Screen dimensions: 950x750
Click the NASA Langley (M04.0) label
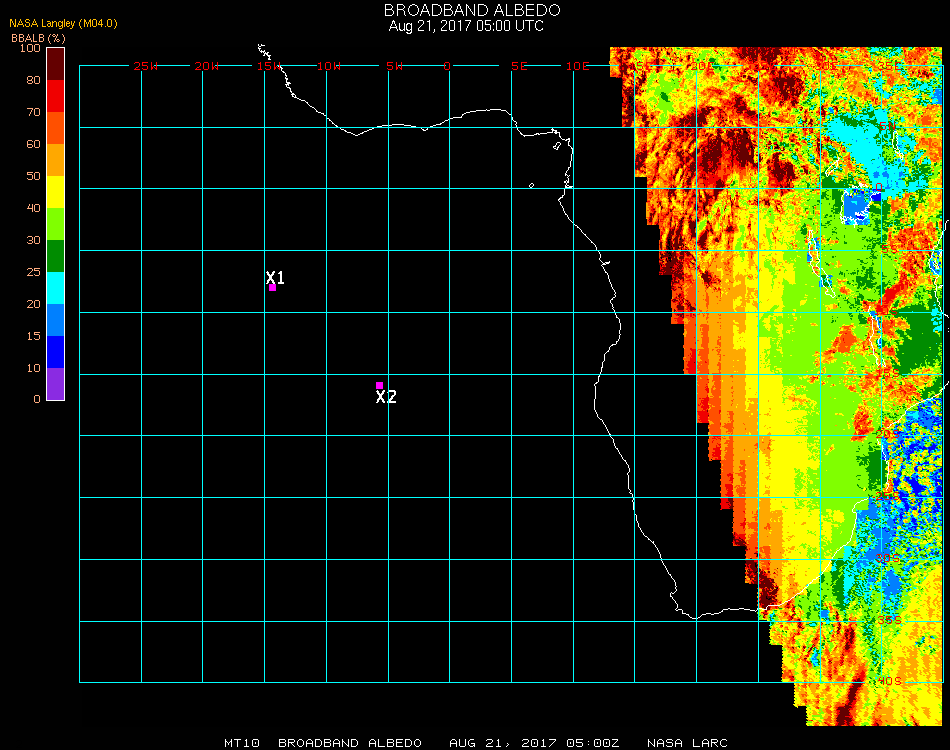click(64, 23)
